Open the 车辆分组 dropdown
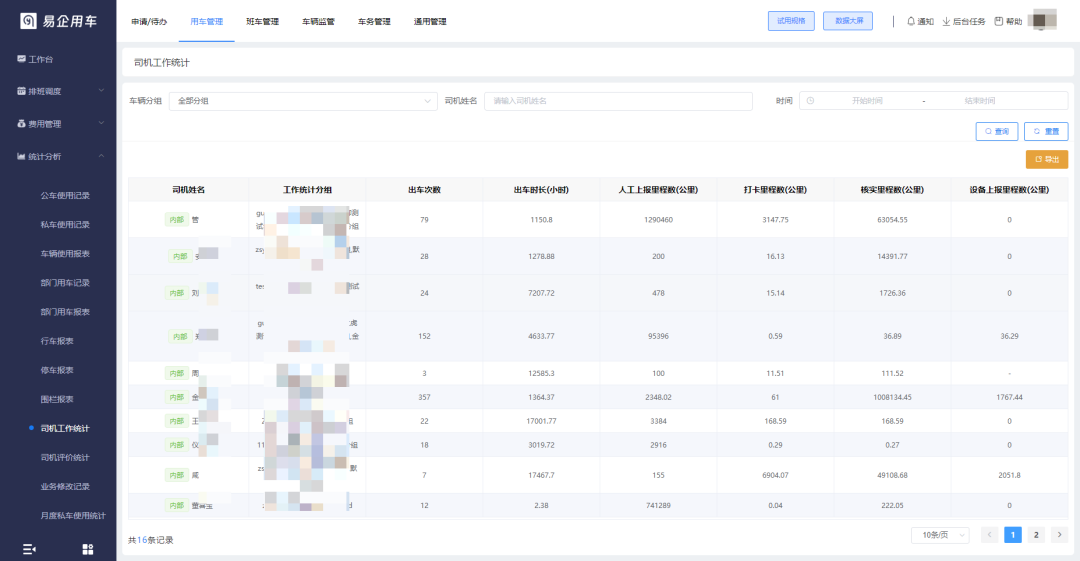The image size is (1080, 561). click(x=303, y=101)
